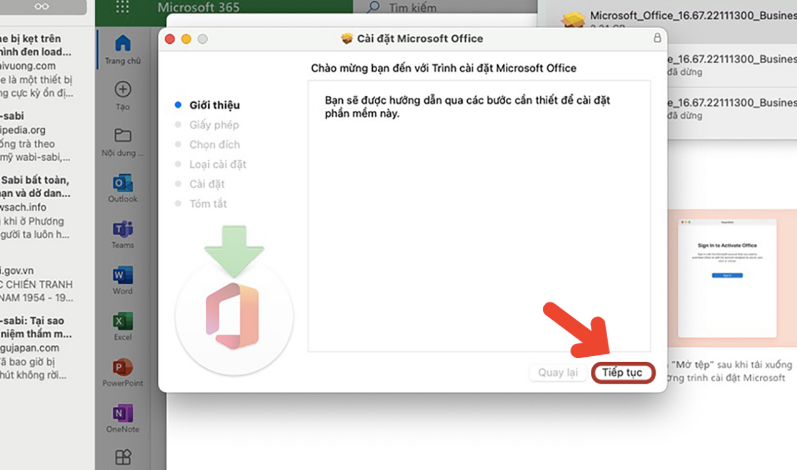Select the Giấy phép installer step
The image size is (797, 470).
[x=214, y=124]
